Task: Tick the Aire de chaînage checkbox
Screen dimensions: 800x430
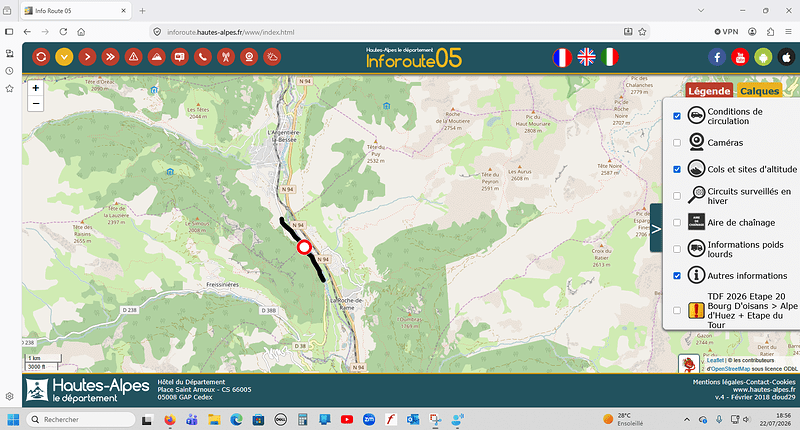Action: (x=677, y=222)
